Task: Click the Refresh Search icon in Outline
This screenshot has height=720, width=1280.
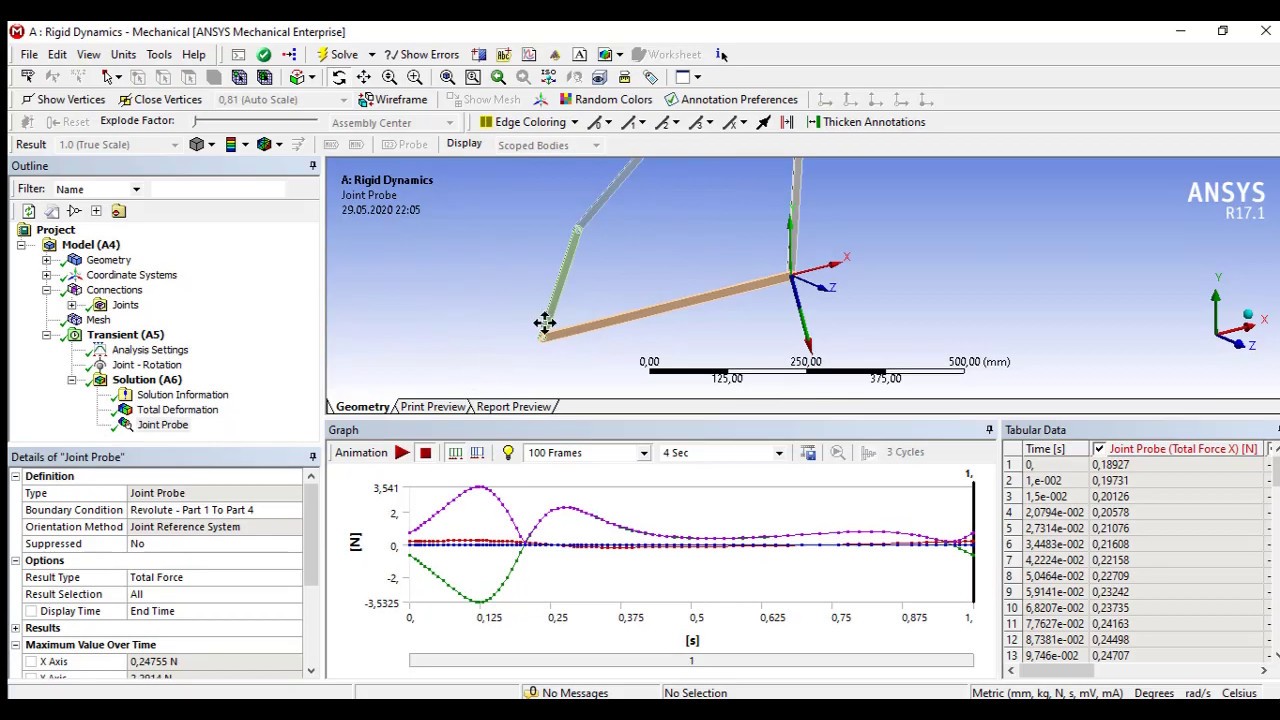Action: [x=29, y=211]
